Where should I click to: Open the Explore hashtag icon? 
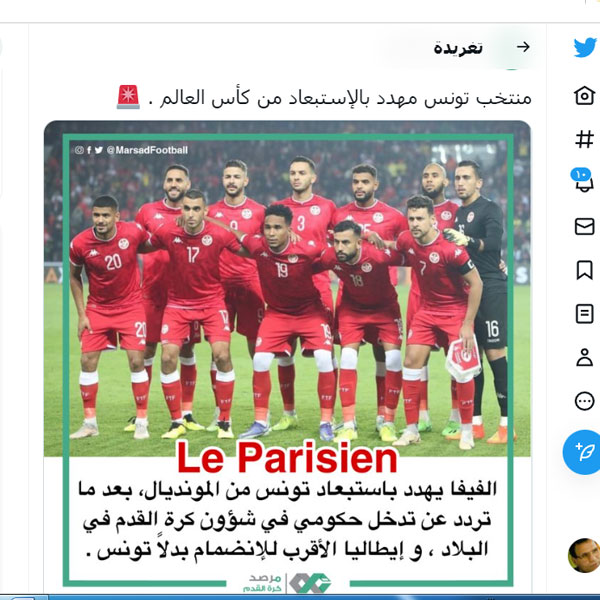pos(584,139)
